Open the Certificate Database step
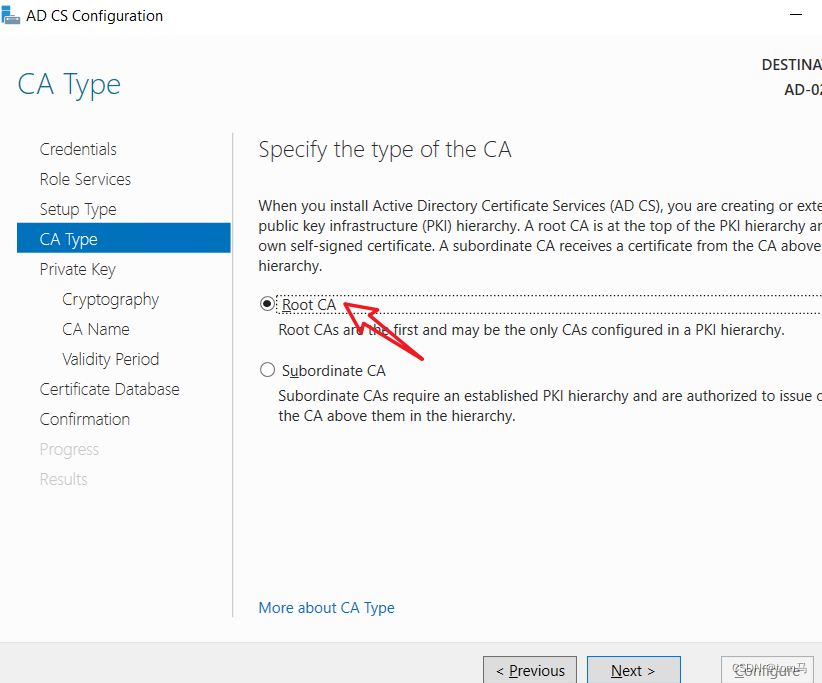The width and height of the screenshot is (822, 683). coord(110,389)
